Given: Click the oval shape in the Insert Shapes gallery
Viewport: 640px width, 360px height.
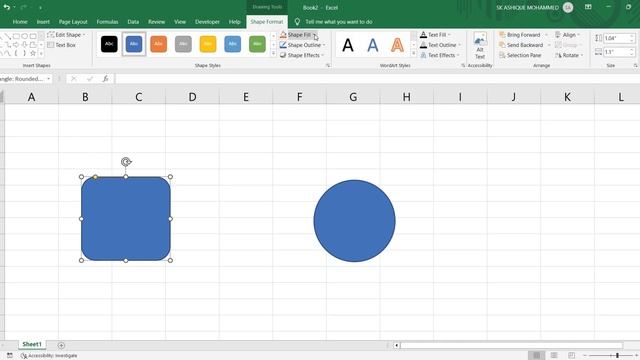Looking at the screenshot, I should pos(24,36).
